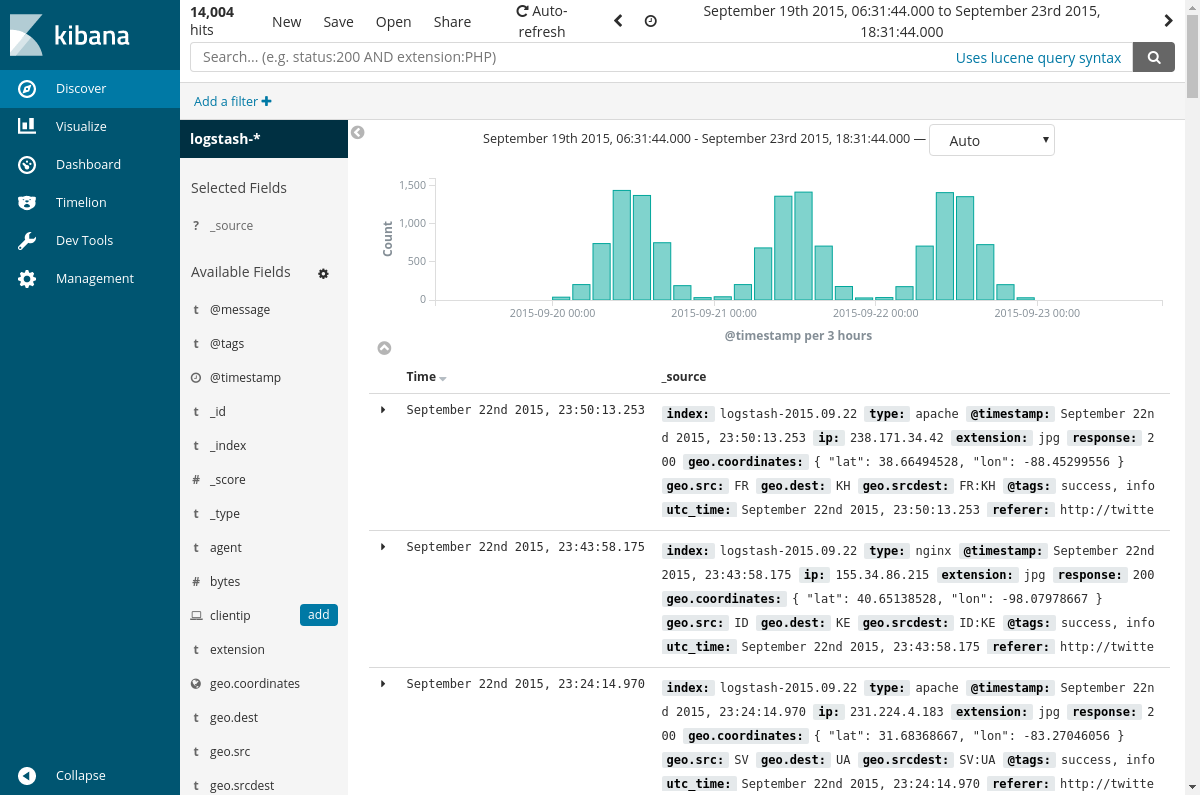Add the clientip field to the table
This screenshot has height=795, width=1200.
pyautogui.click(x=319, y=615)
